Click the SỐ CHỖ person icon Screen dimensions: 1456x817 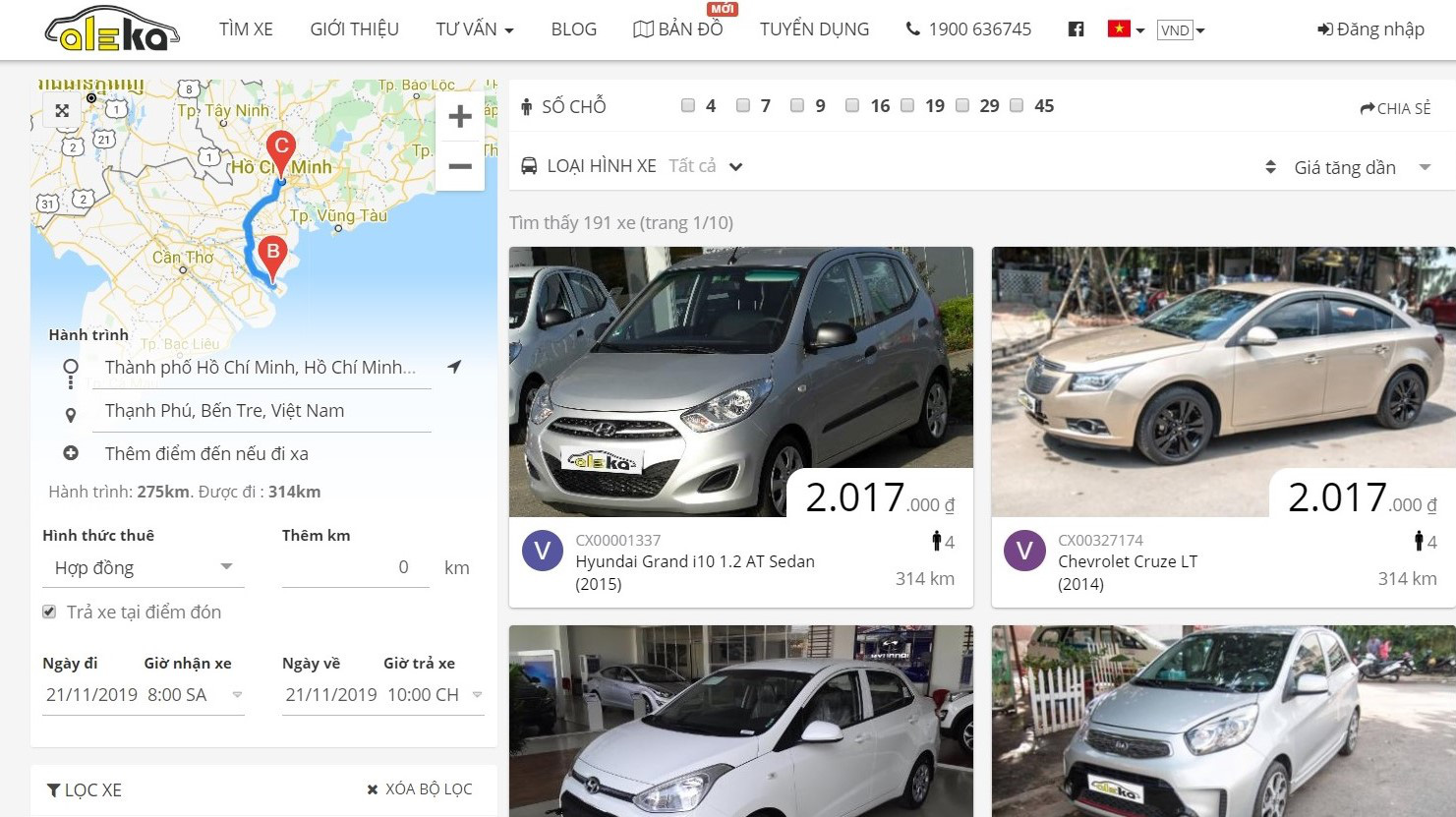(527, 106)
